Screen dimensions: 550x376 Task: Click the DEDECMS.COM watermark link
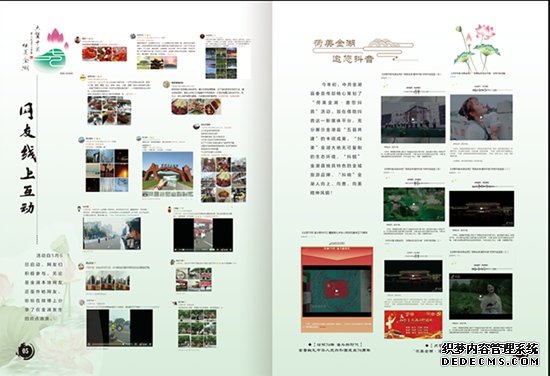coord(490,361)
